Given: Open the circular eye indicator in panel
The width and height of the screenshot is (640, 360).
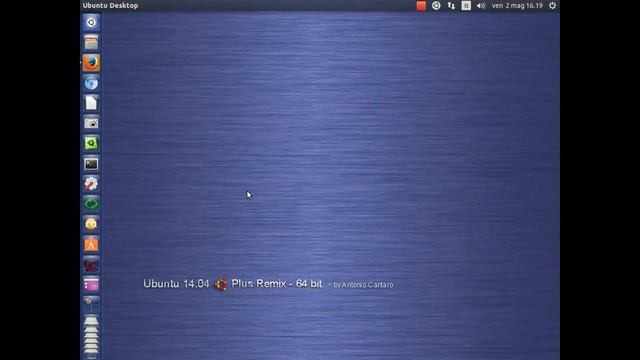Looking at the screenshot, I should [436, 6].
